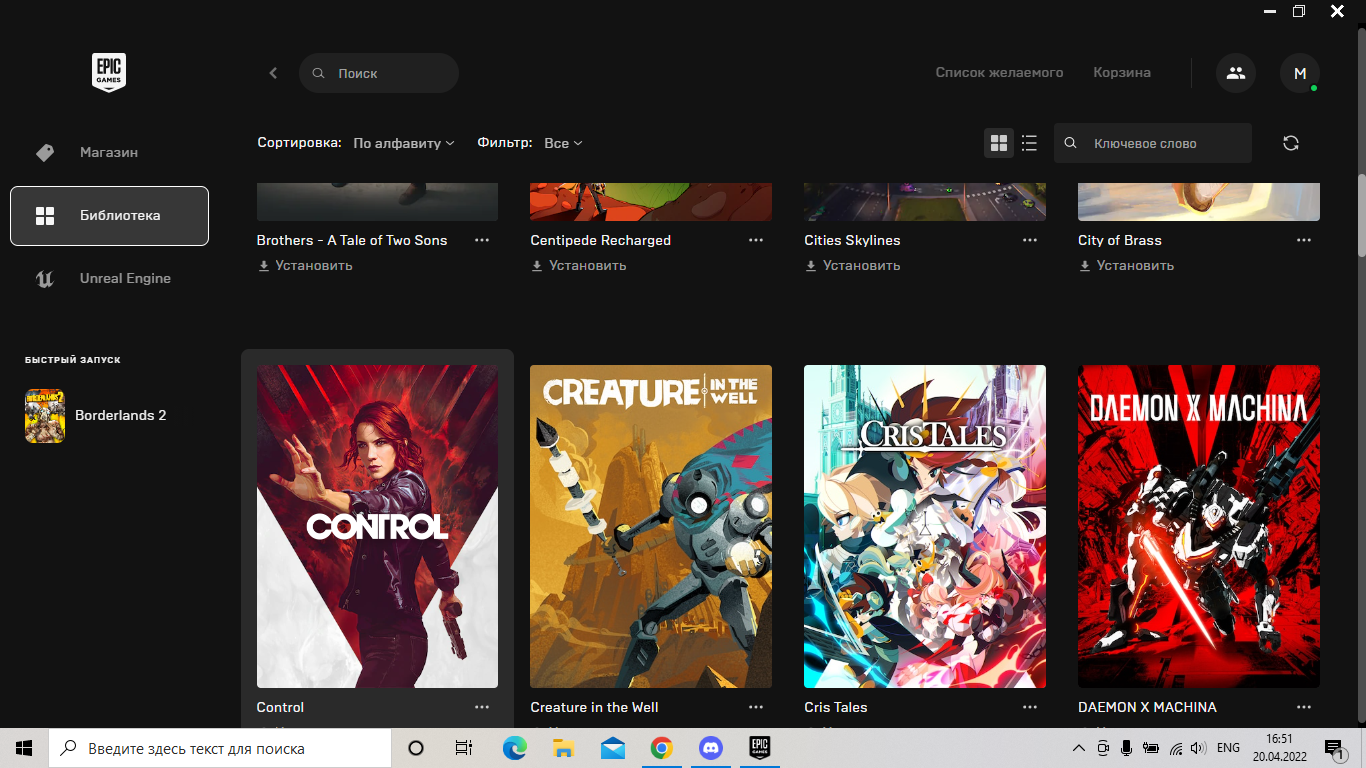This screenshot has height=768, width=1366.
Task: Open Google Chrome from the taskbar
Action: [x=662, y=748]
